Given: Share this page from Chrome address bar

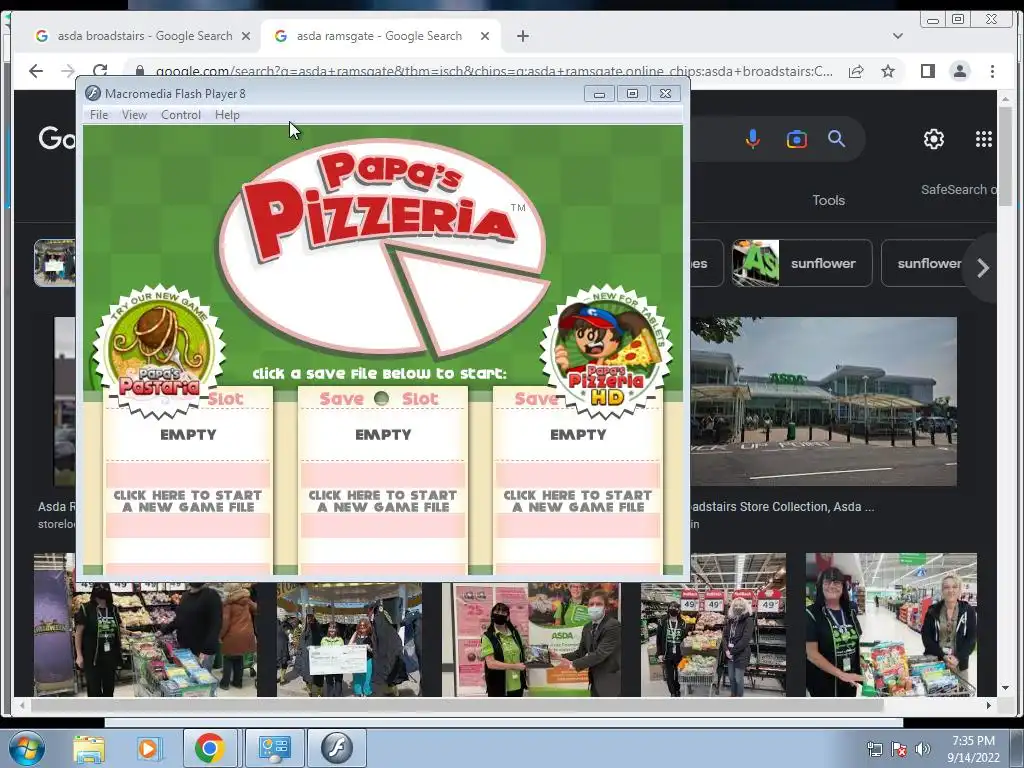Looking at the screenshot, I should tap(856, 71).
